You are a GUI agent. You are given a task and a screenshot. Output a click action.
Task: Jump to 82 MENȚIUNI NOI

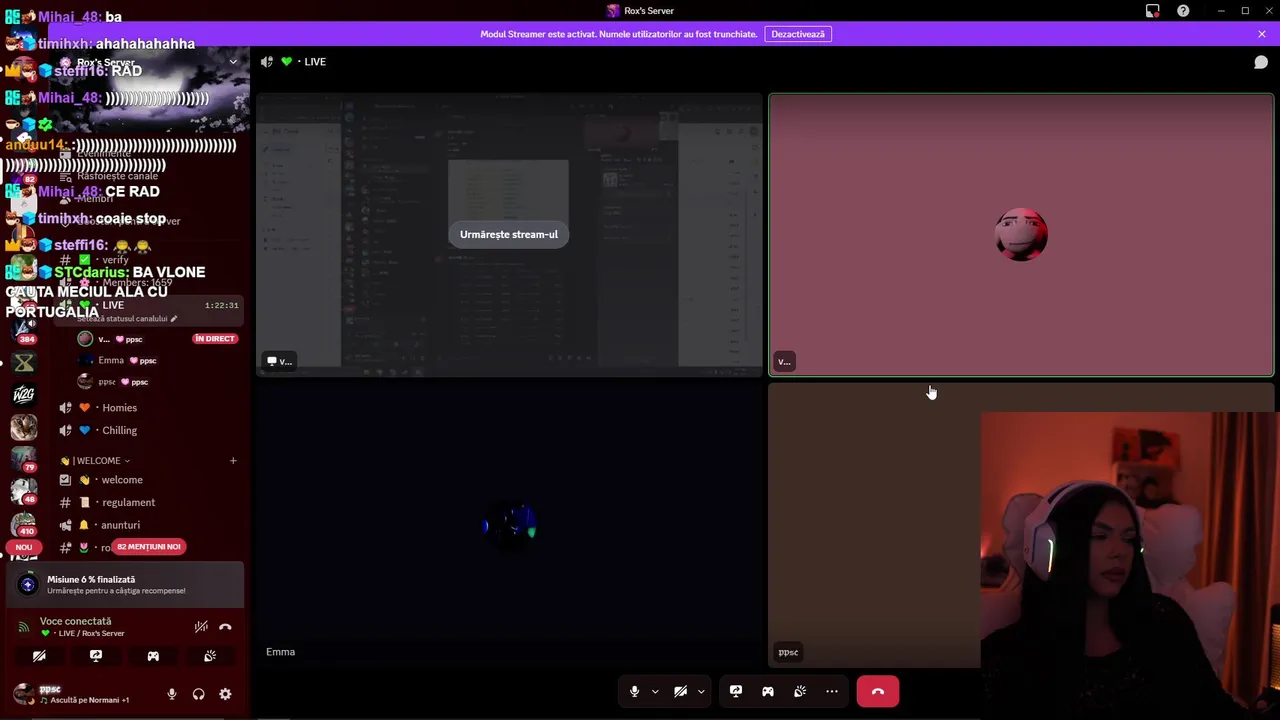click(x=149, y=547)
